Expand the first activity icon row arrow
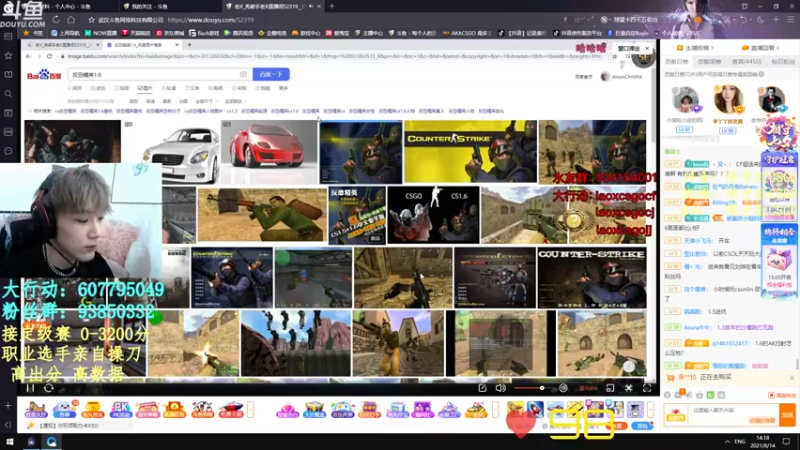Viewport: 800px width, 450px height. pyautogui.click(x=251, y=409)
